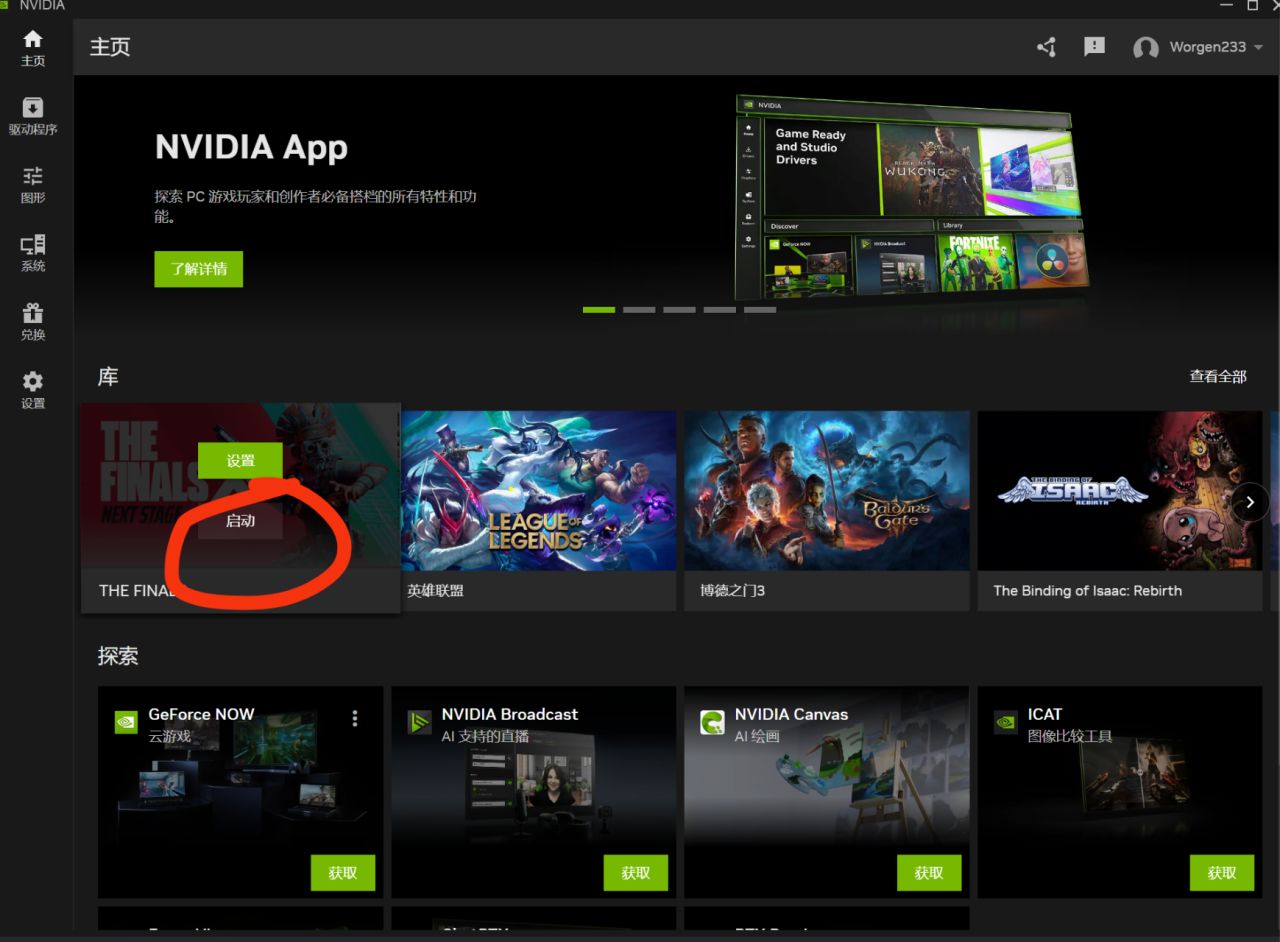Viewport: 1280px width, 942px height.
Task: Open the 驱动程序 drivers sidebar icon
Action: point(33,116)
